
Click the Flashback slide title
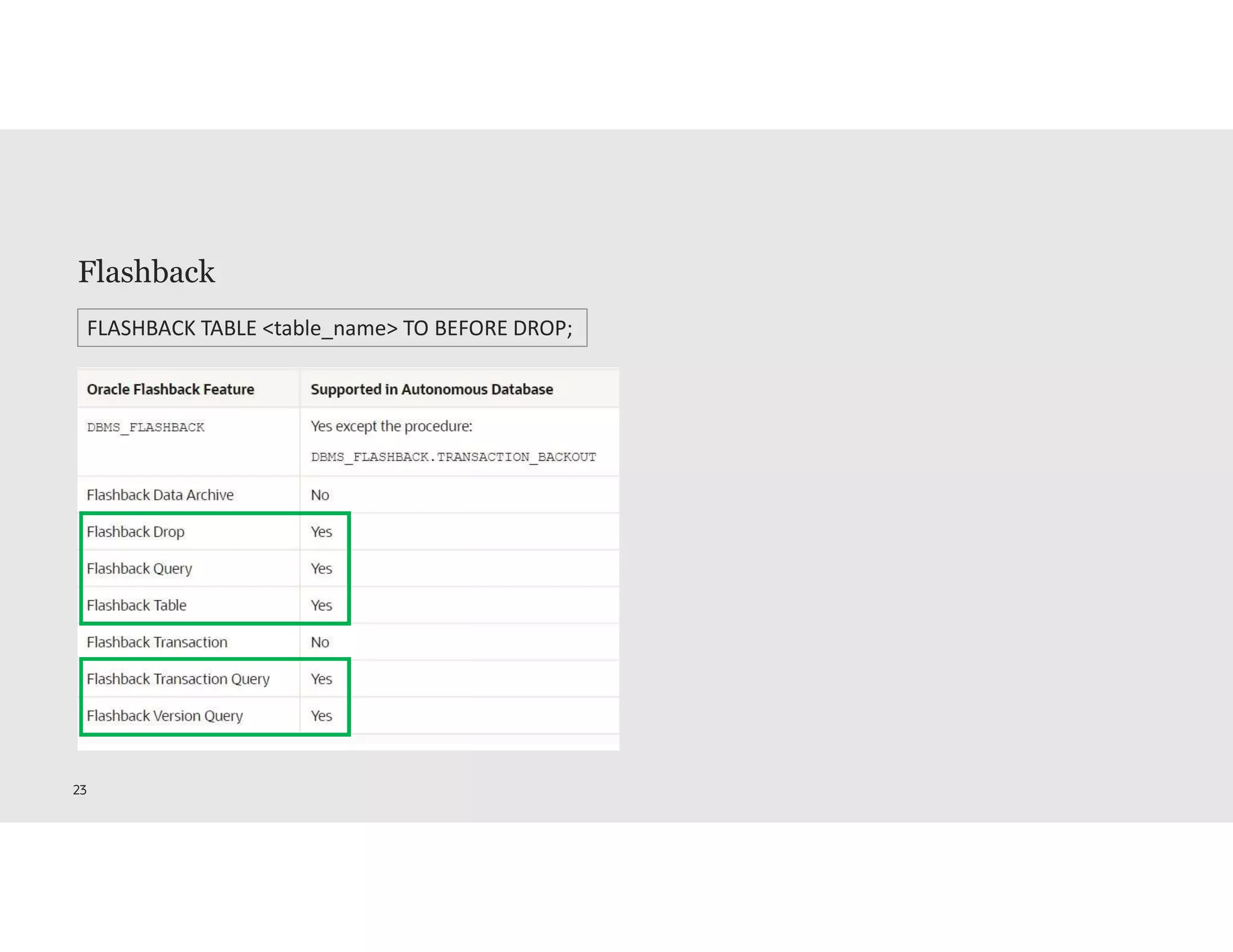tap(146, 272)
